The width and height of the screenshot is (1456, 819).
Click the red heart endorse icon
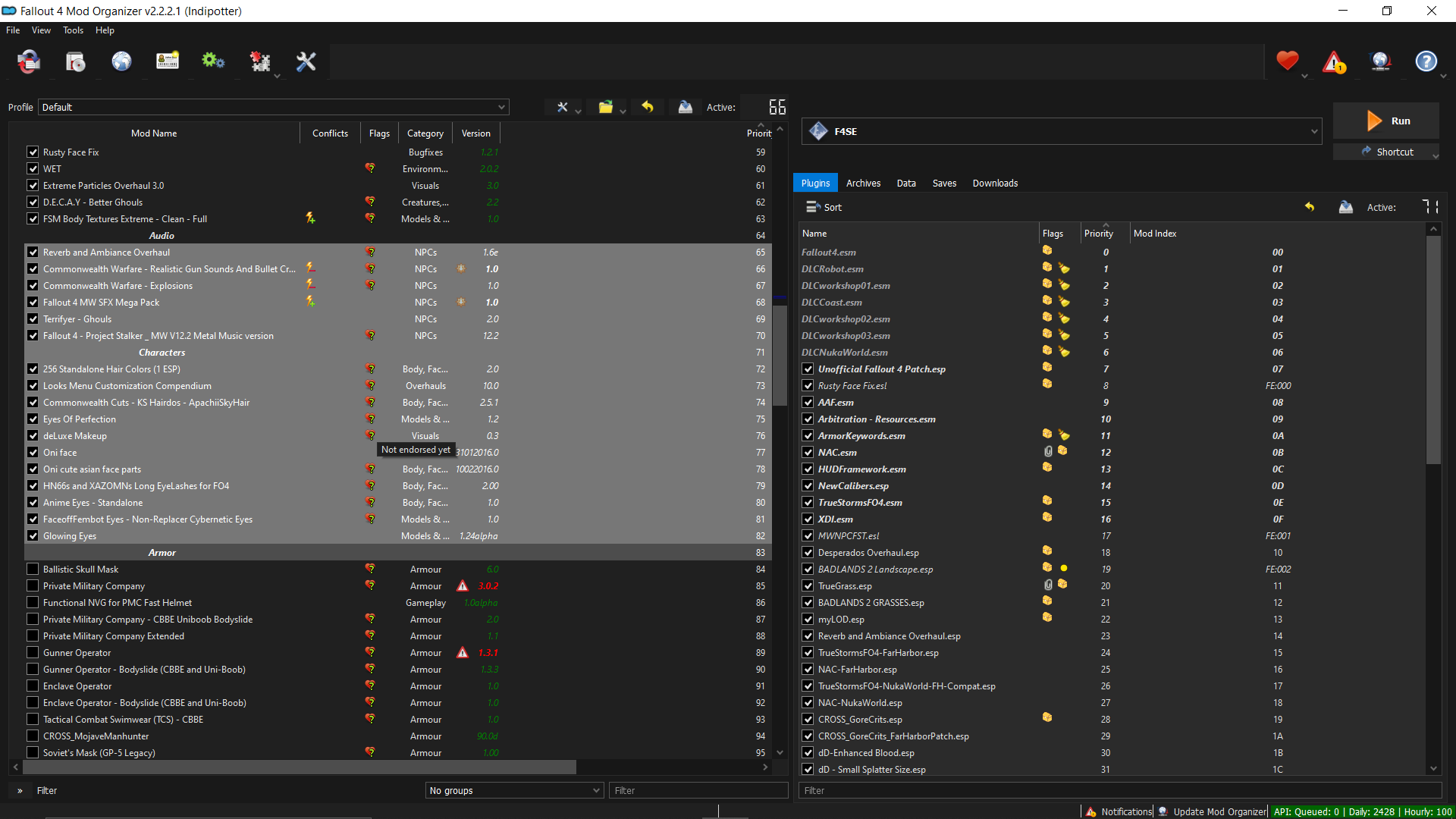(x=1288, y=61)
